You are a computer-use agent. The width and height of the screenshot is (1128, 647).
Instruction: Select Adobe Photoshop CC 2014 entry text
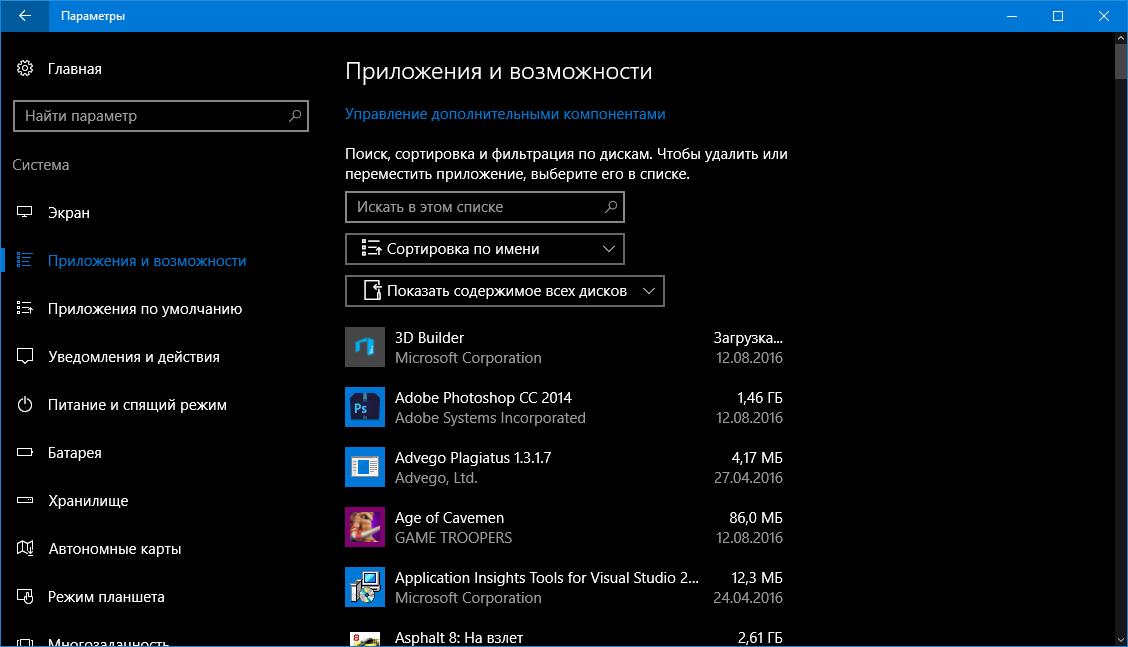pyautogui.click(x=483, y=397)
